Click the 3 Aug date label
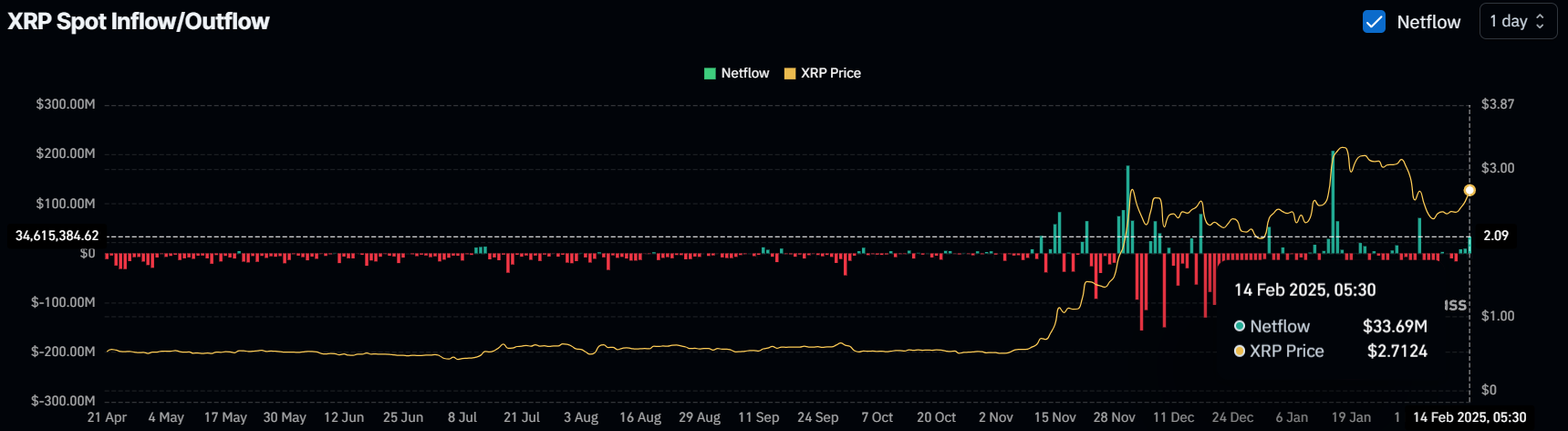 coord(581,417)
